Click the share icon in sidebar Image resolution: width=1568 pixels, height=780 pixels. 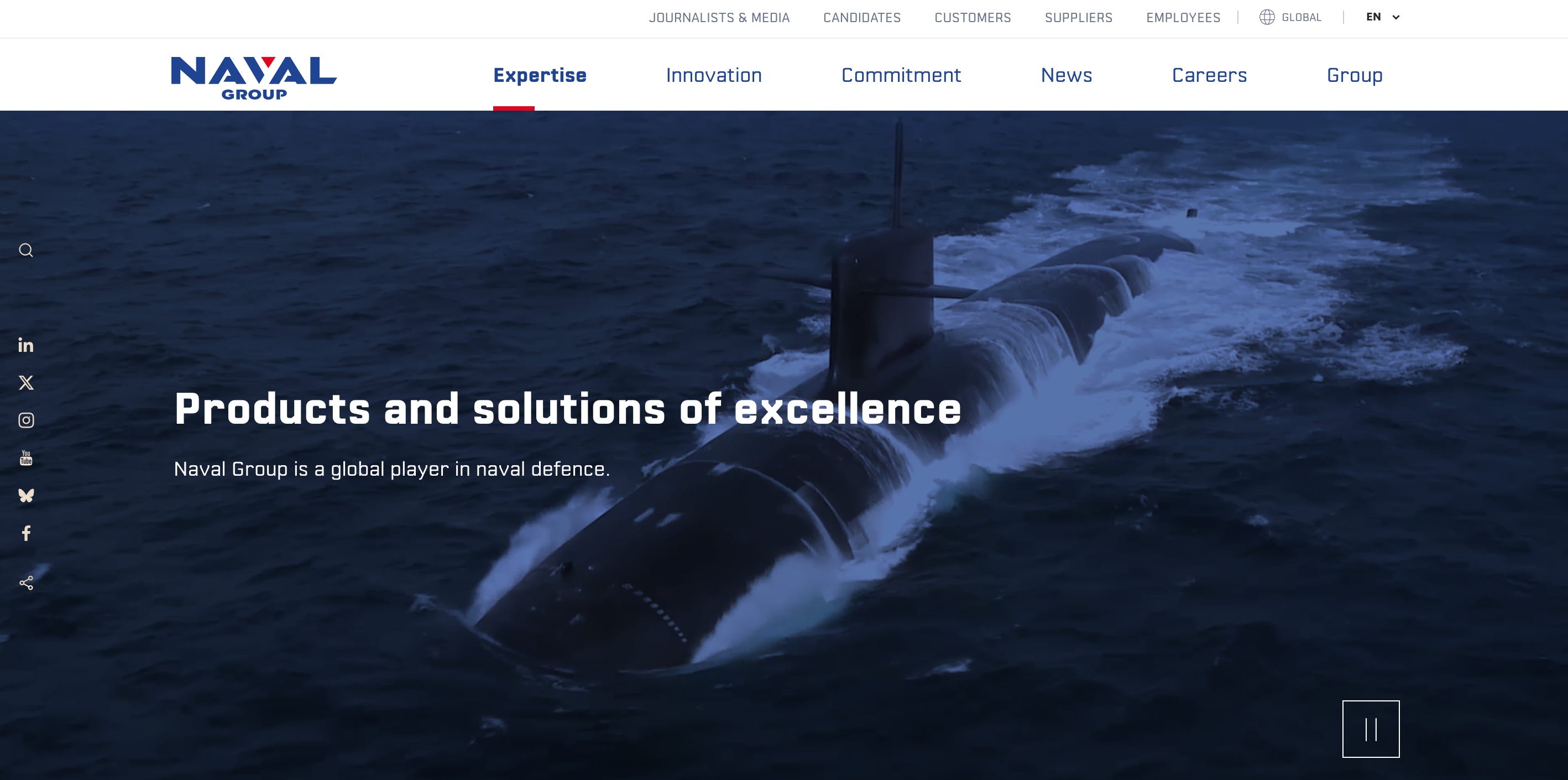coord(25,583)
